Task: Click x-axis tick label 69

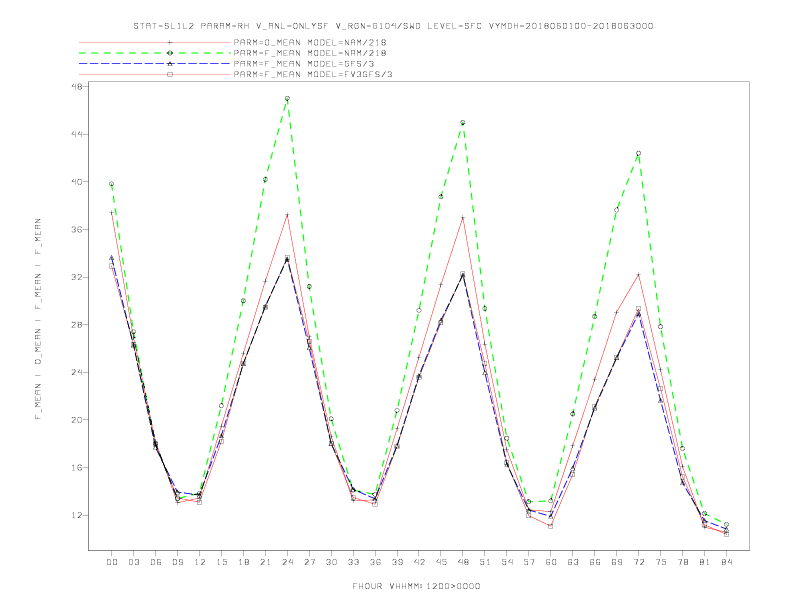Action: pyautogui.click(x=617, y=562)
